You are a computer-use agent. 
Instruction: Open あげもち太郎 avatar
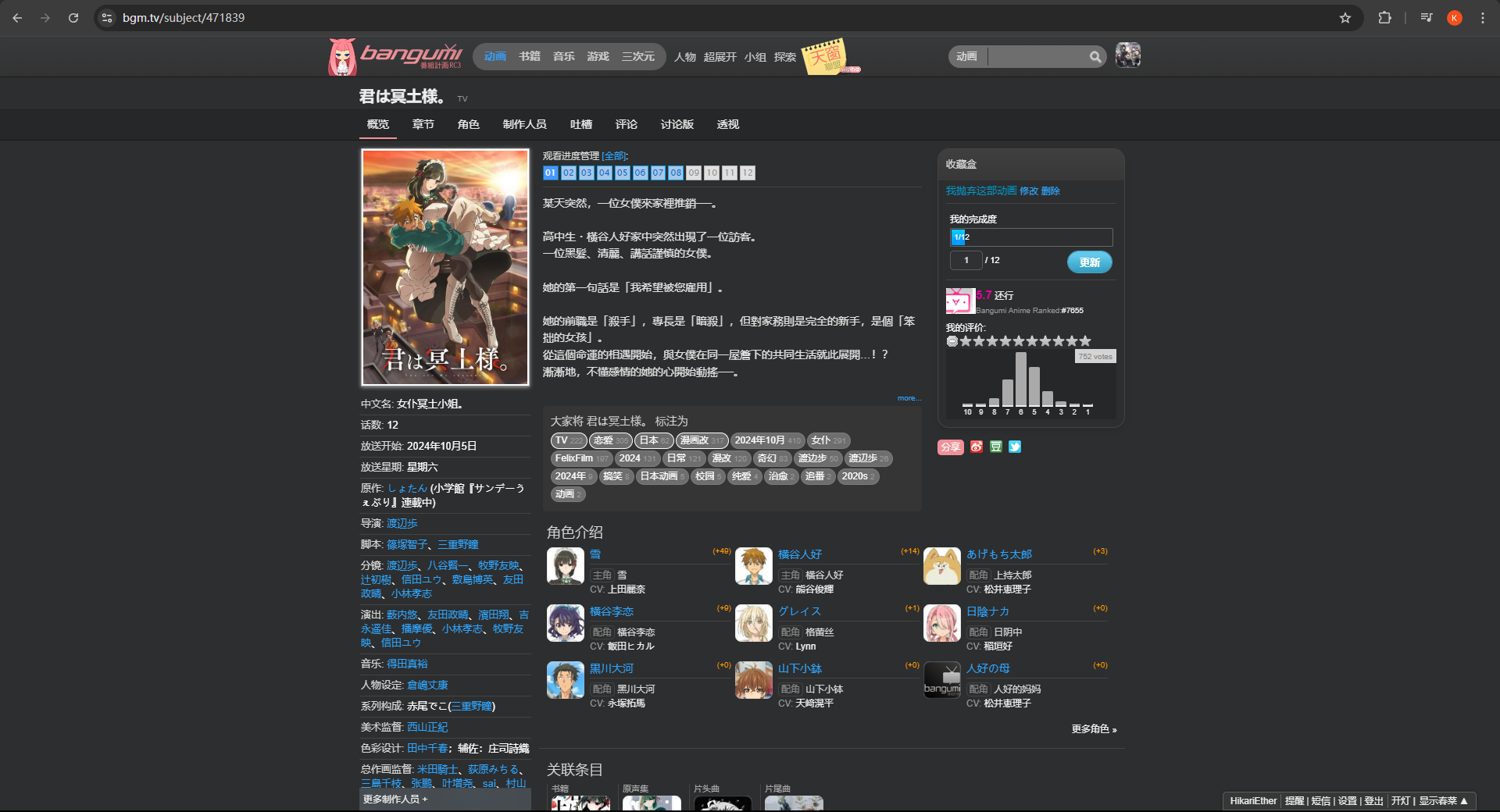click(942, 566)
